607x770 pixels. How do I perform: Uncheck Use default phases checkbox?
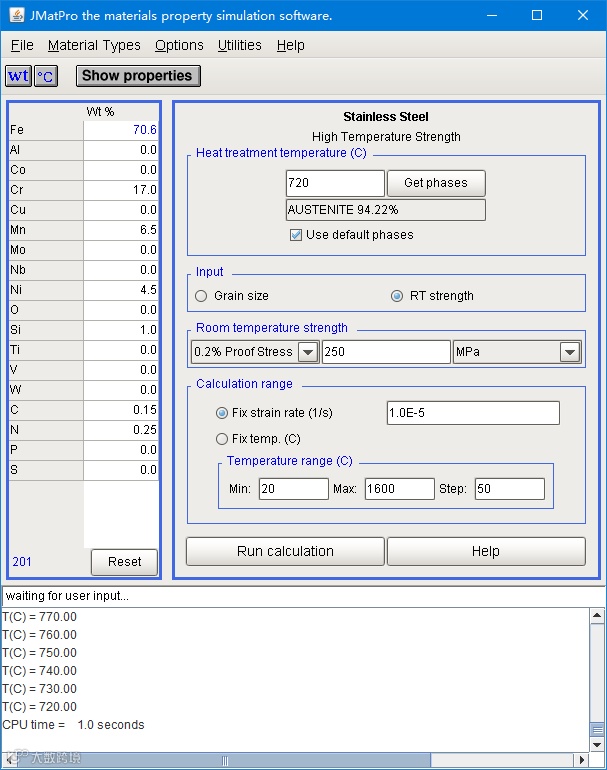[x=296, y=235]
